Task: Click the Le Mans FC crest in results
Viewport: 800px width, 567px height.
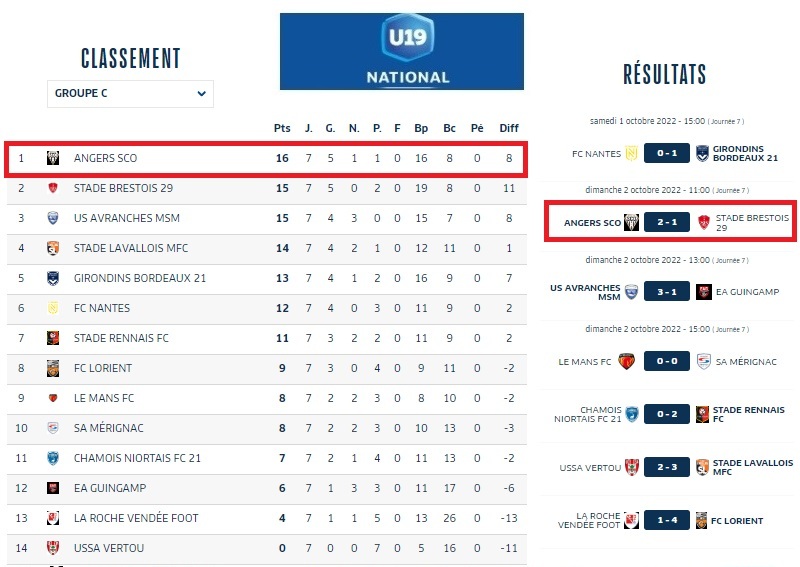Action: [628, 361]
